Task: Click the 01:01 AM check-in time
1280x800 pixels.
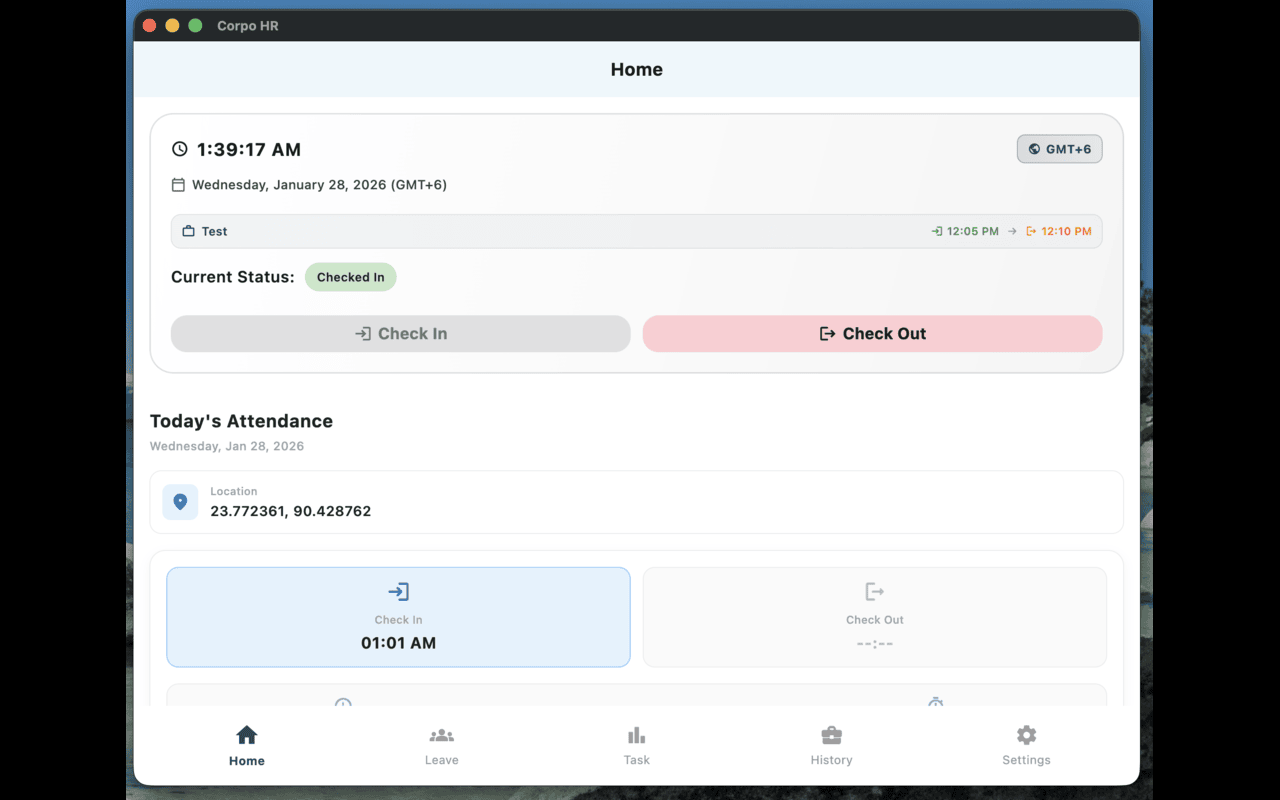Action: [x=398, y=643]
